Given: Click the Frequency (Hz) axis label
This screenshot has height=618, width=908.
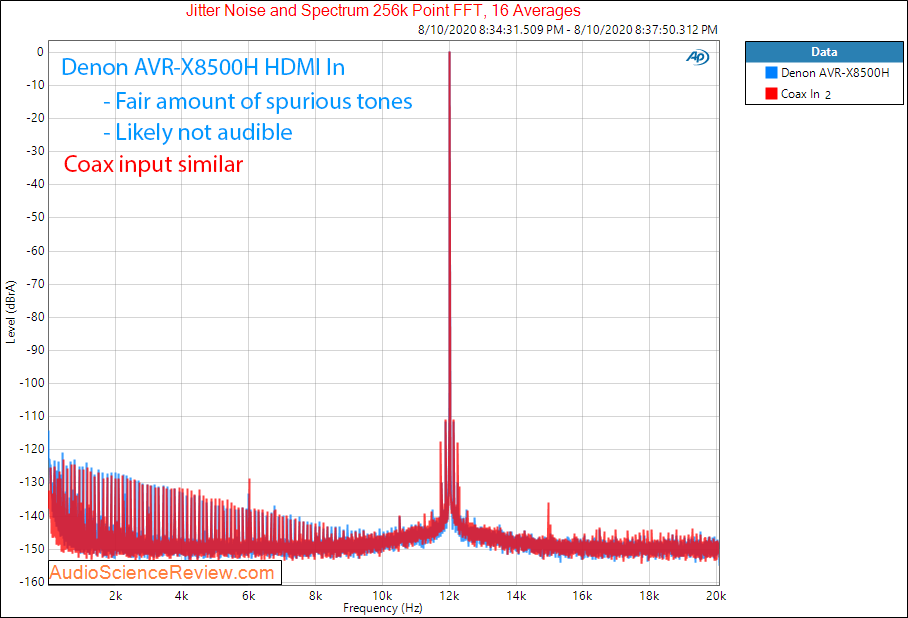Looking at the screenshot, I should click(x=383, y=608).
